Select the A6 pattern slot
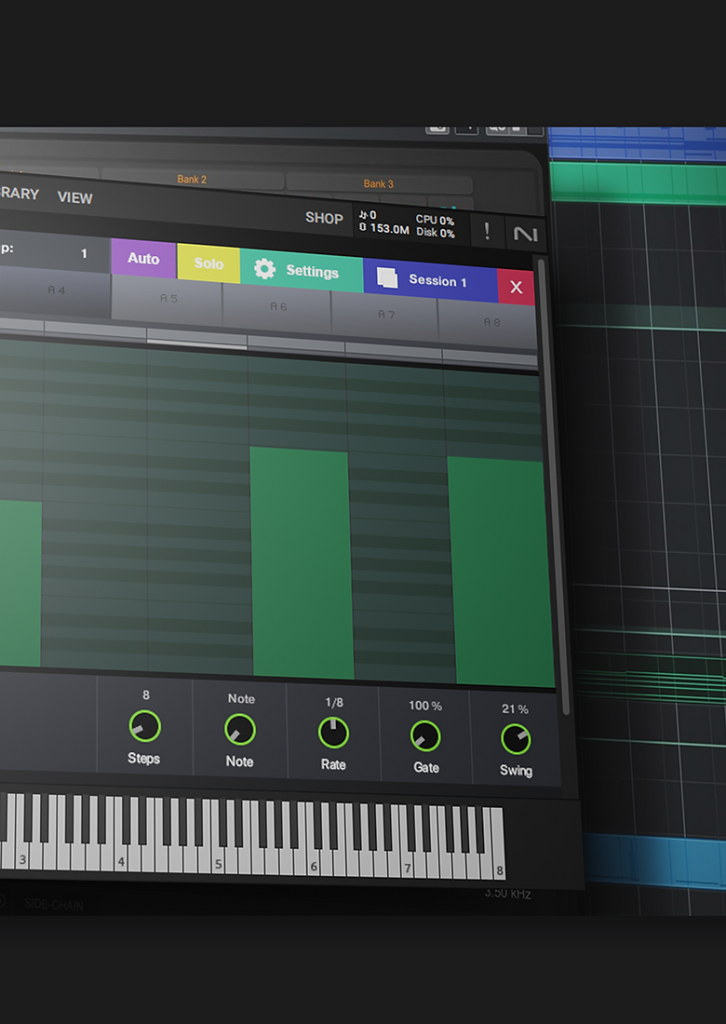726x1024 pixels. click(x=278, y=307)
